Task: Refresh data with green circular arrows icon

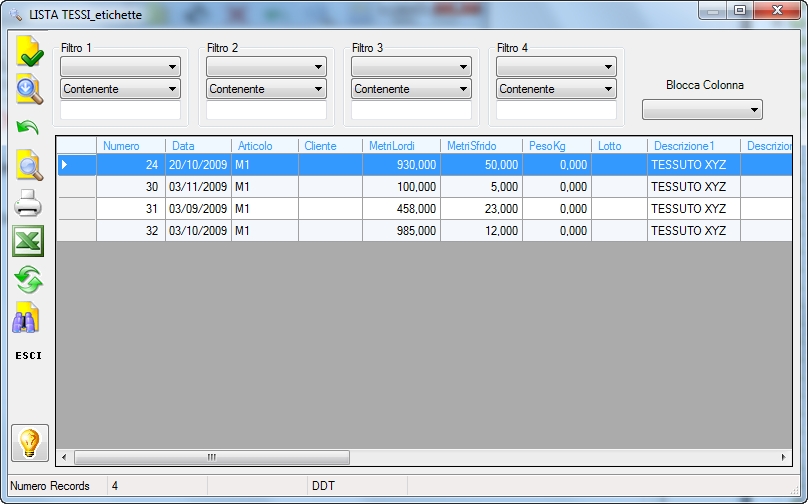Action: (28, 279)
